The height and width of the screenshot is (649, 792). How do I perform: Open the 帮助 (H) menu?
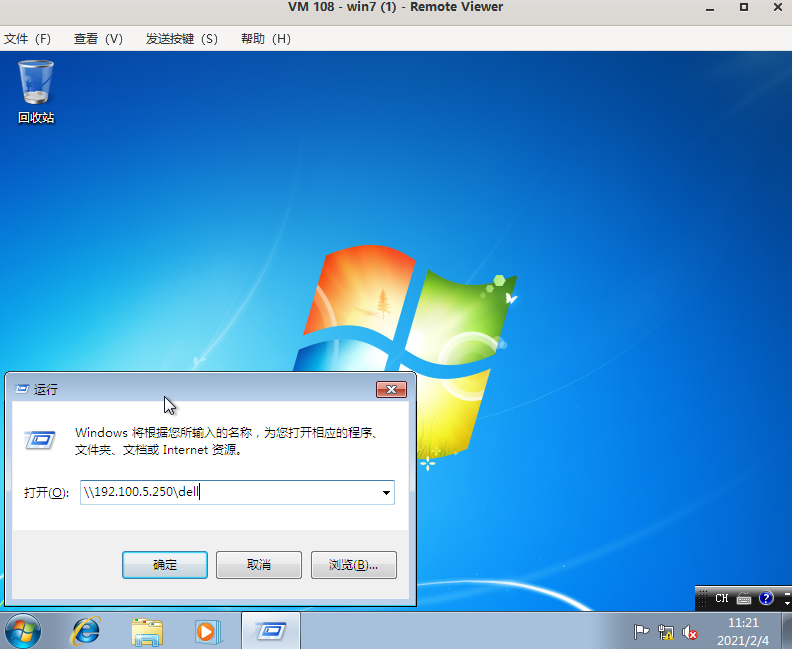tap(266, 39)
